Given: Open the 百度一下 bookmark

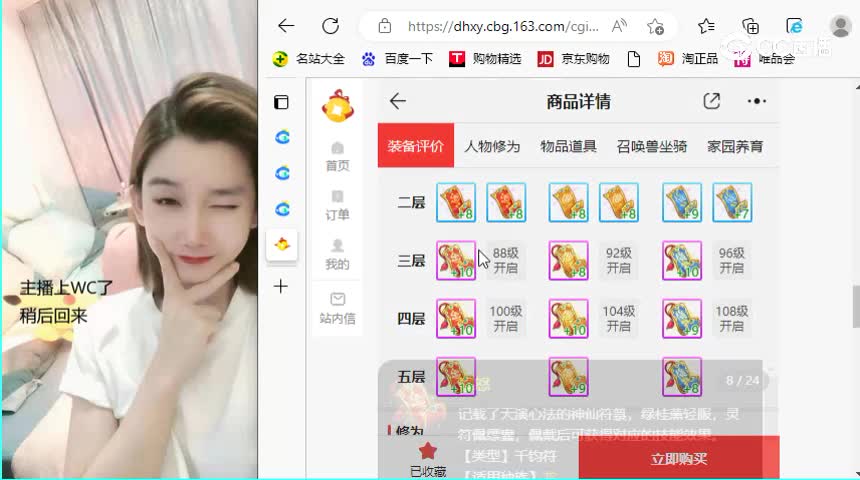Looking at the screenshot, I should (397, 59).
